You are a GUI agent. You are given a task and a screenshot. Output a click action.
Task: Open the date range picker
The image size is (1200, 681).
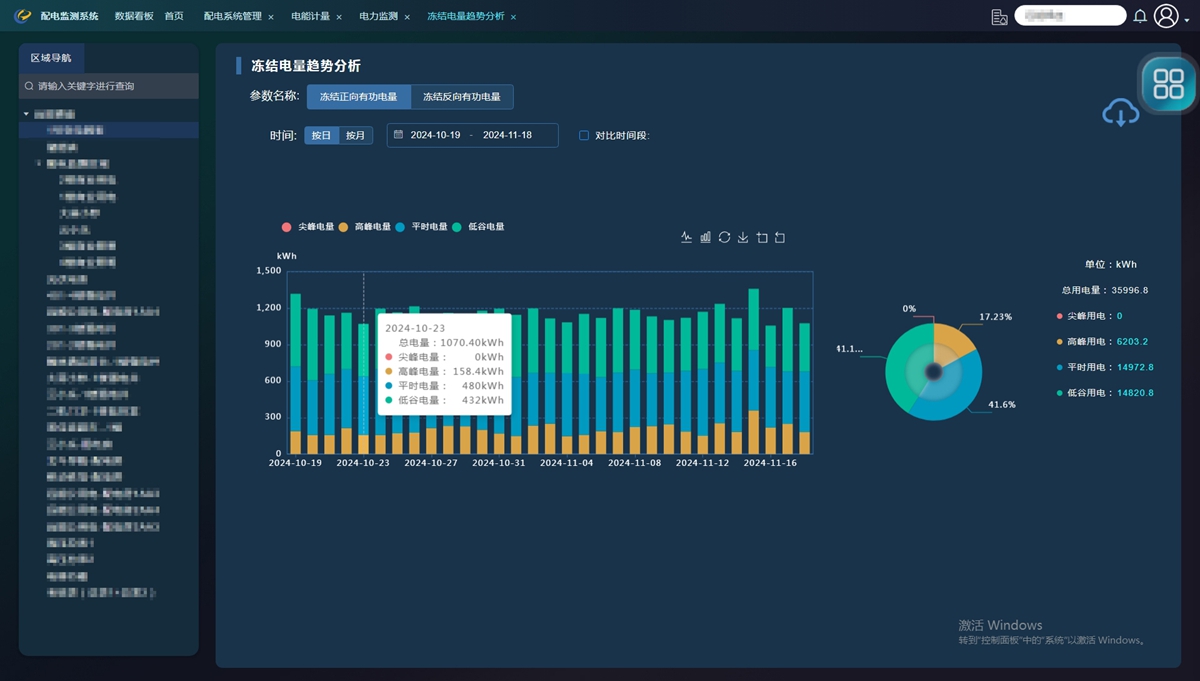click(472, 135)
